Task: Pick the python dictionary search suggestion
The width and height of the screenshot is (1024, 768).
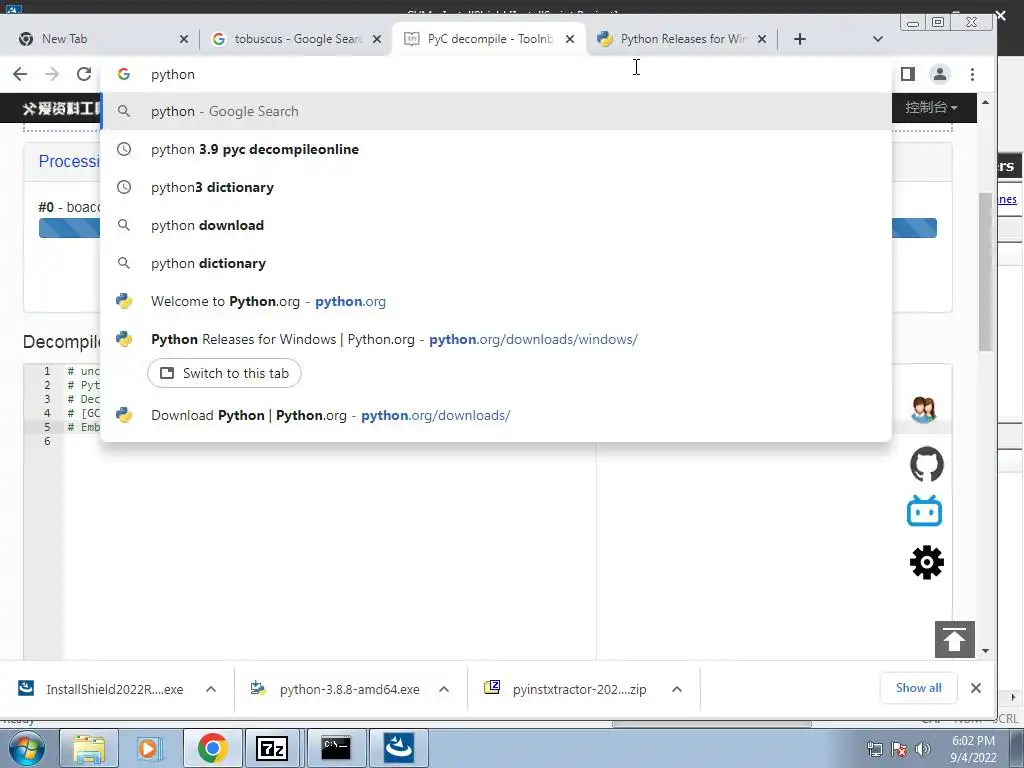Action: [x=496, y=263]
